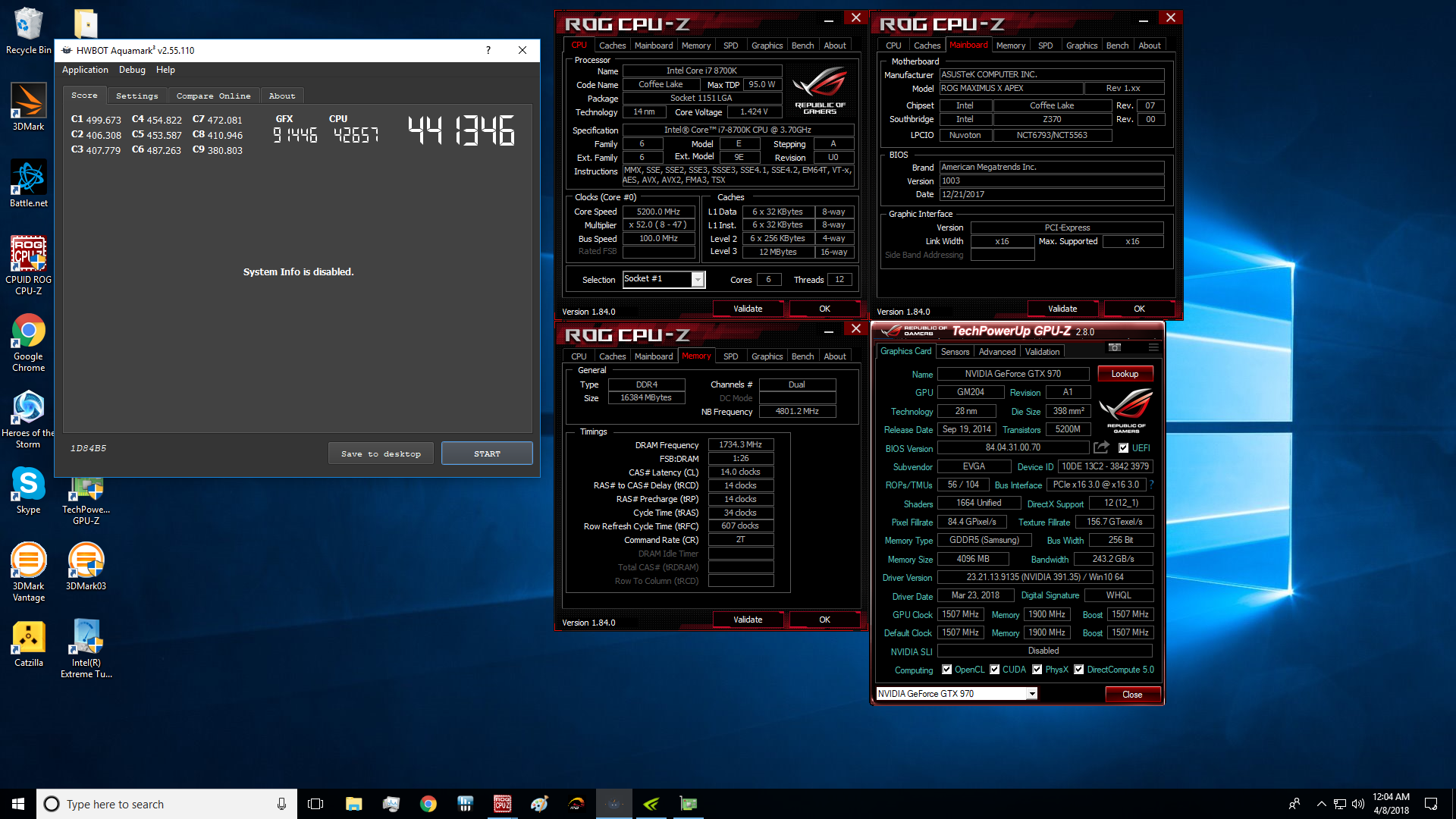Click the BIOS export share icon in GPU-Z
Image resolution: width=1456 pixels, height=819 pixels.
click(x=1101, y=447)
